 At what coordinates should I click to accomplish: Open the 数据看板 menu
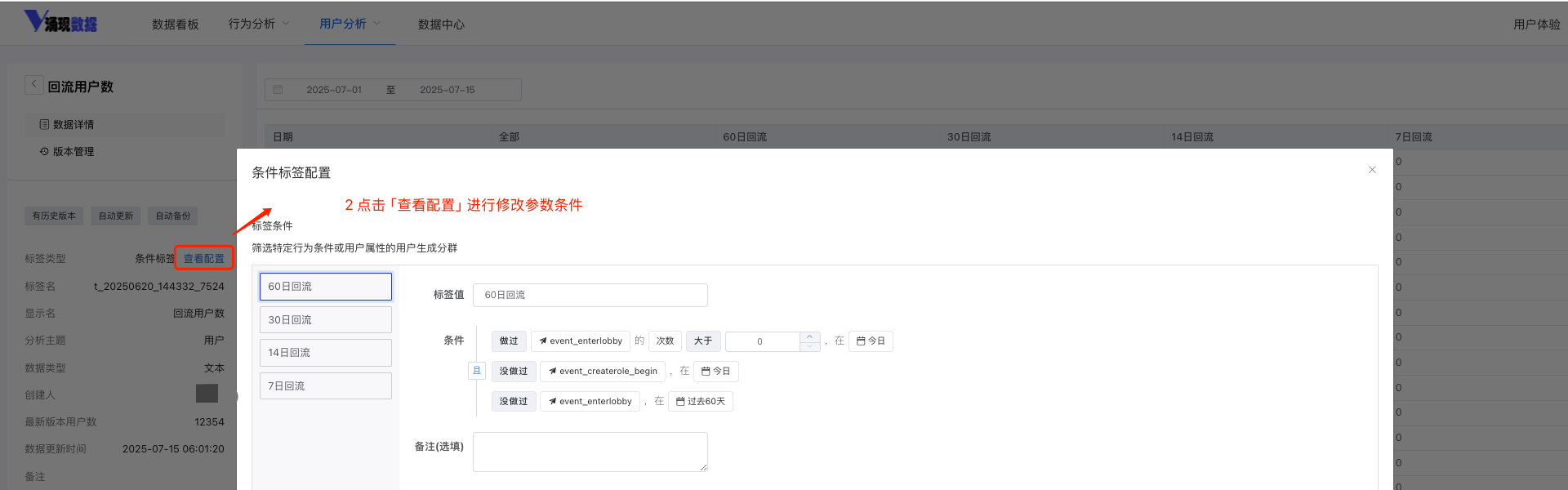point(175,24)
